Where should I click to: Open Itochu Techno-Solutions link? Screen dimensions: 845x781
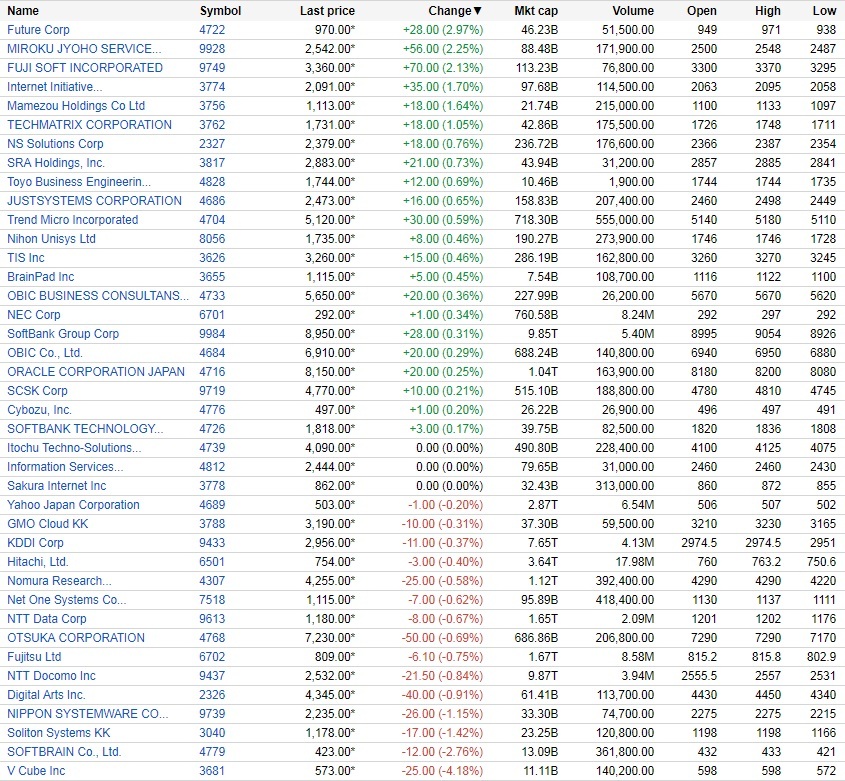pos(74,448)
